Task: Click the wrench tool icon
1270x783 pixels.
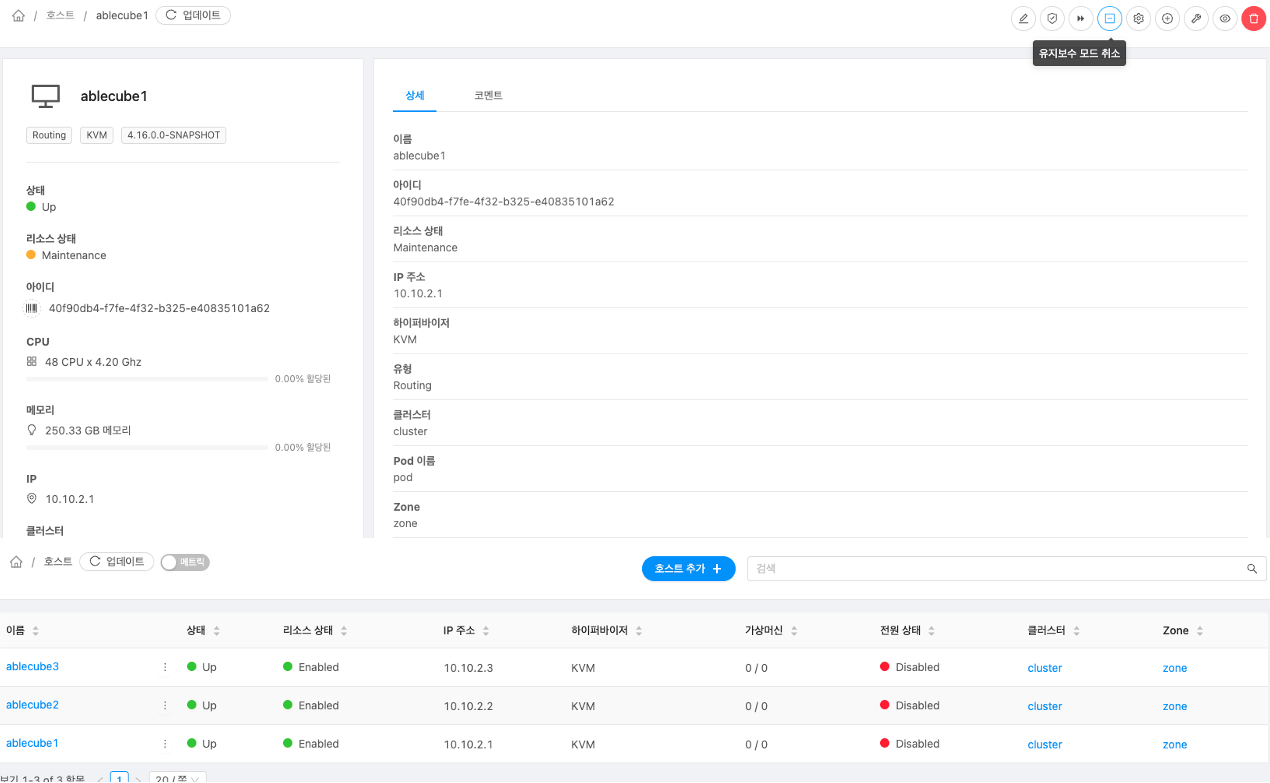Action: [x=1196, y=18]
